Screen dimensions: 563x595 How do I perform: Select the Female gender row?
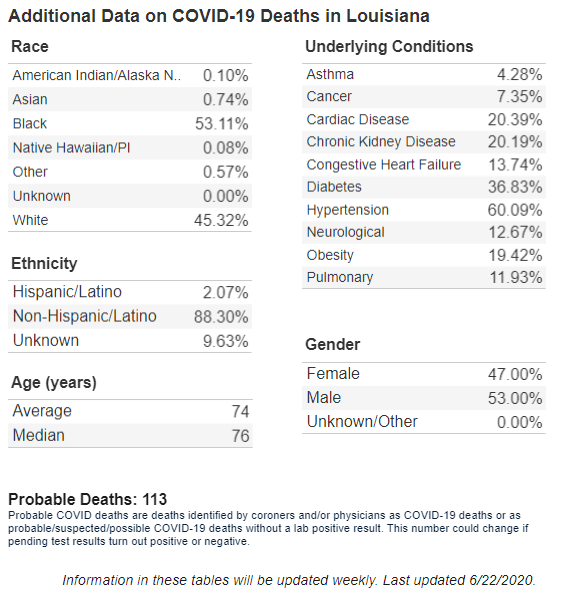click(424, 375)
